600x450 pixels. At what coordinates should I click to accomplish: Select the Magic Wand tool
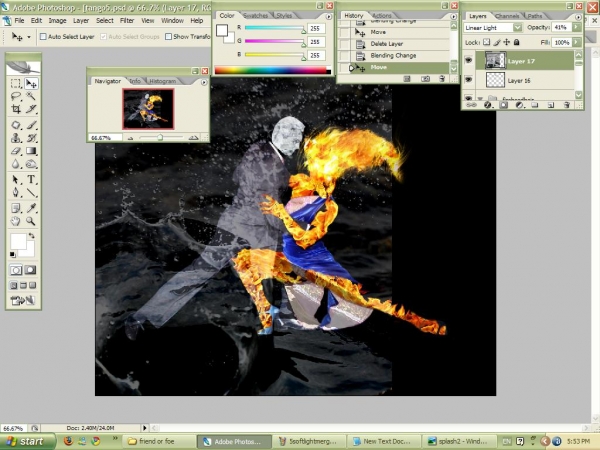[x=31, y=96]
